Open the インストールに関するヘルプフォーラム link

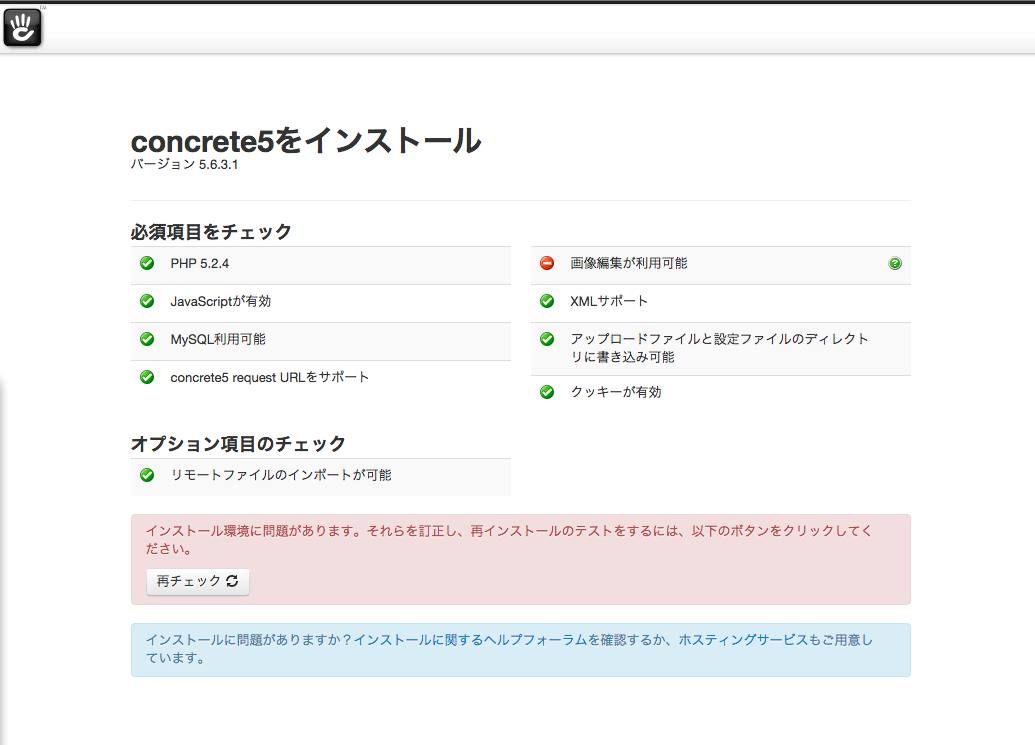[470, 639]
